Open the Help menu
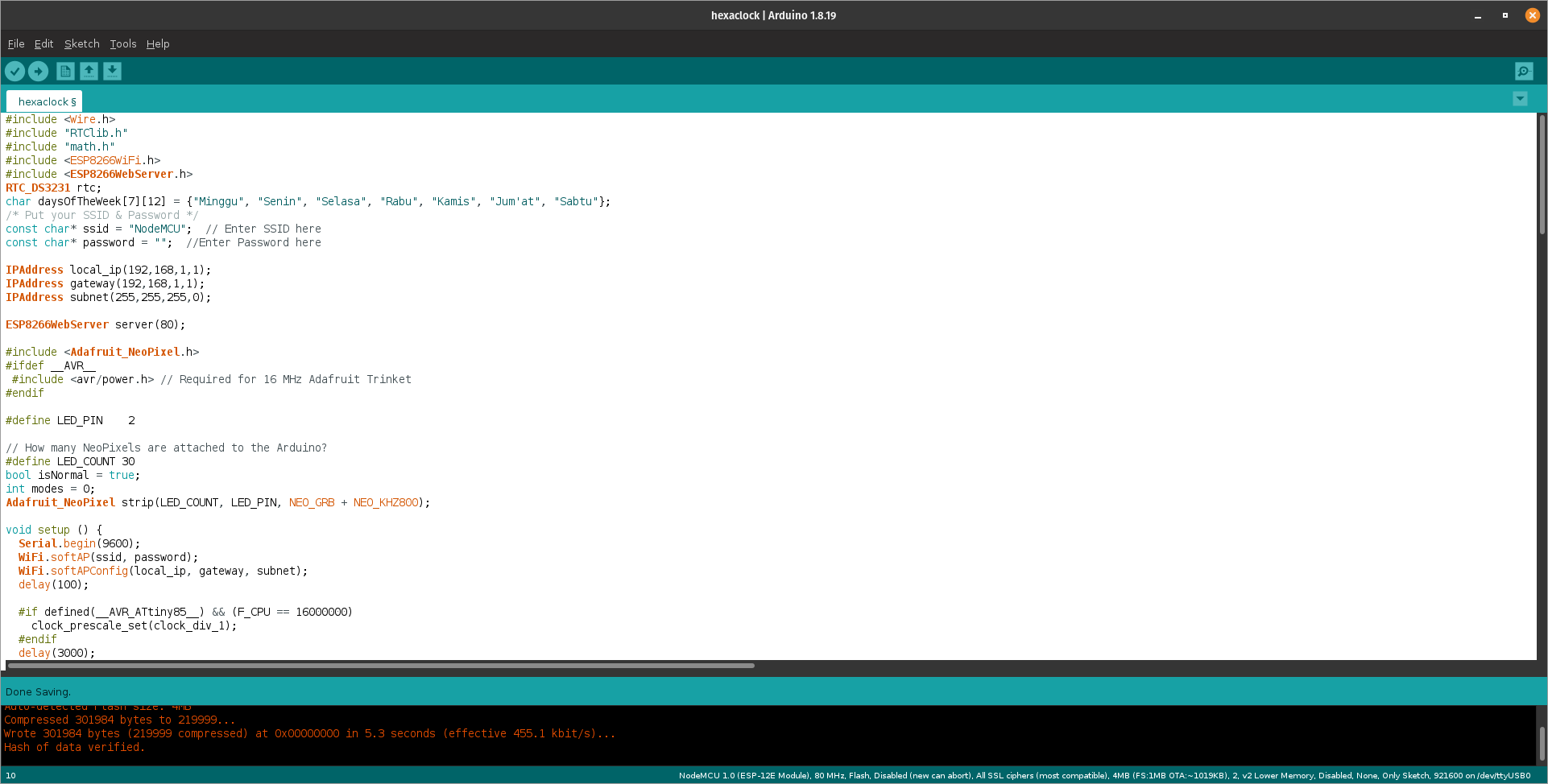This screenshot has width=1548, height=784. tap(158, 44)
